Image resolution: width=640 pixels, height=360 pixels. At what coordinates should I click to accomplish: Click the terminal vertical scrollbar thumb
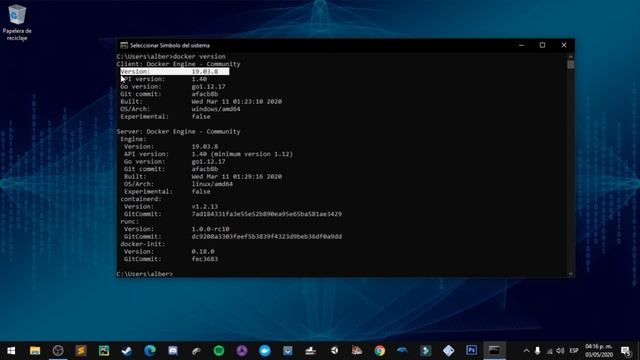[x=571, y=64]
